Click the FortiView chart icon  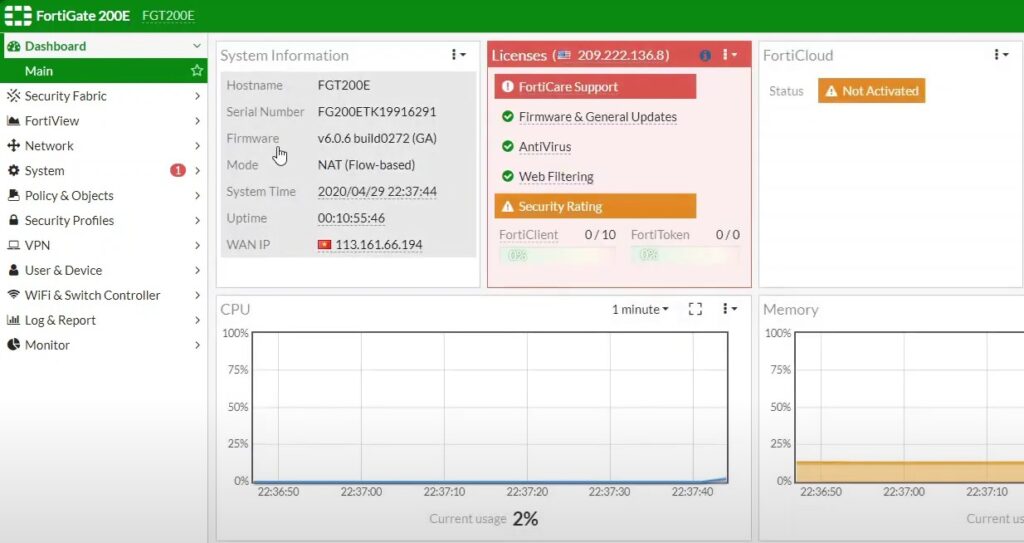coord(13,121)
